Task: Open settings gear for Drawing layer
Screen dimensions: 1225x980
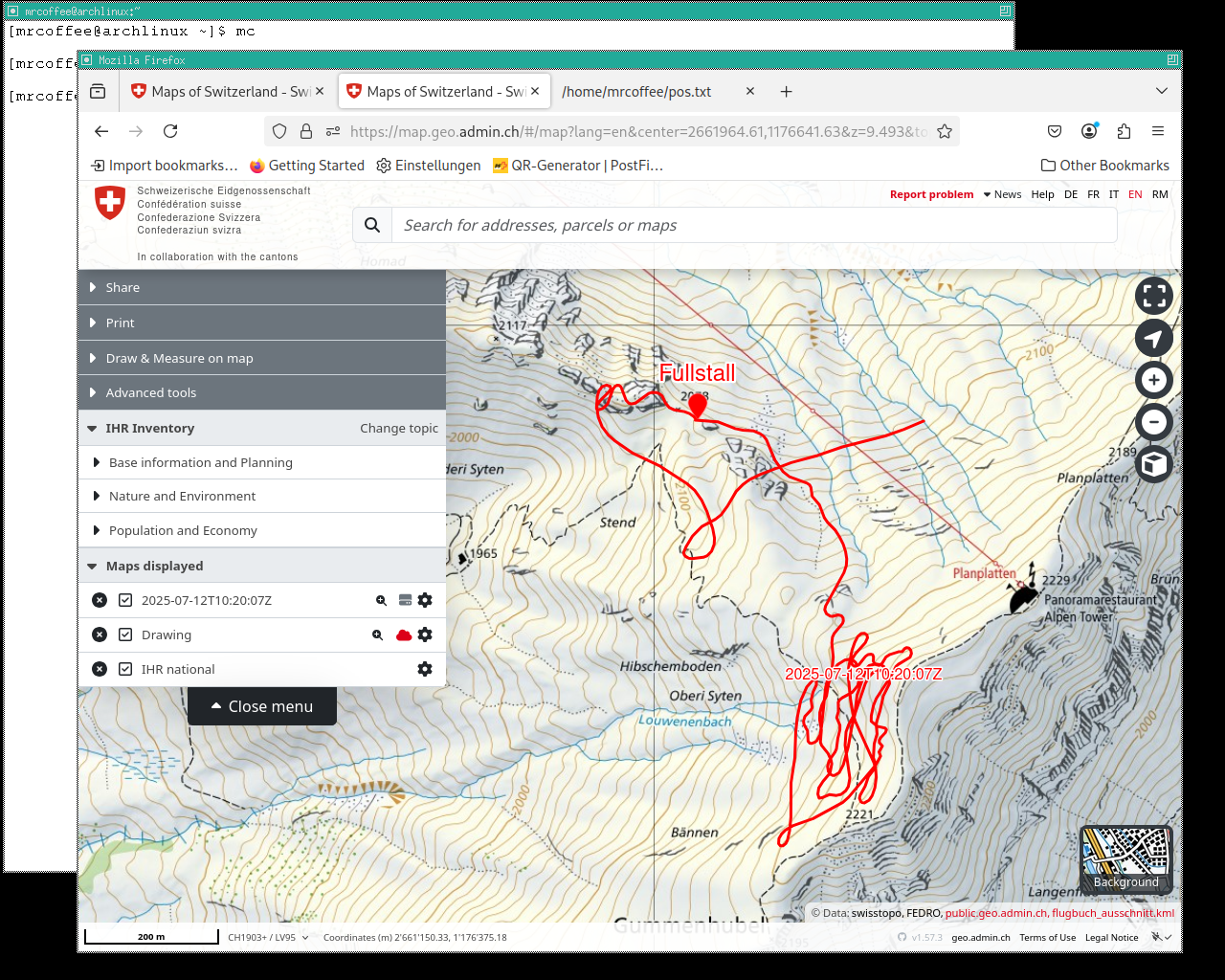Action: (425, 635)
